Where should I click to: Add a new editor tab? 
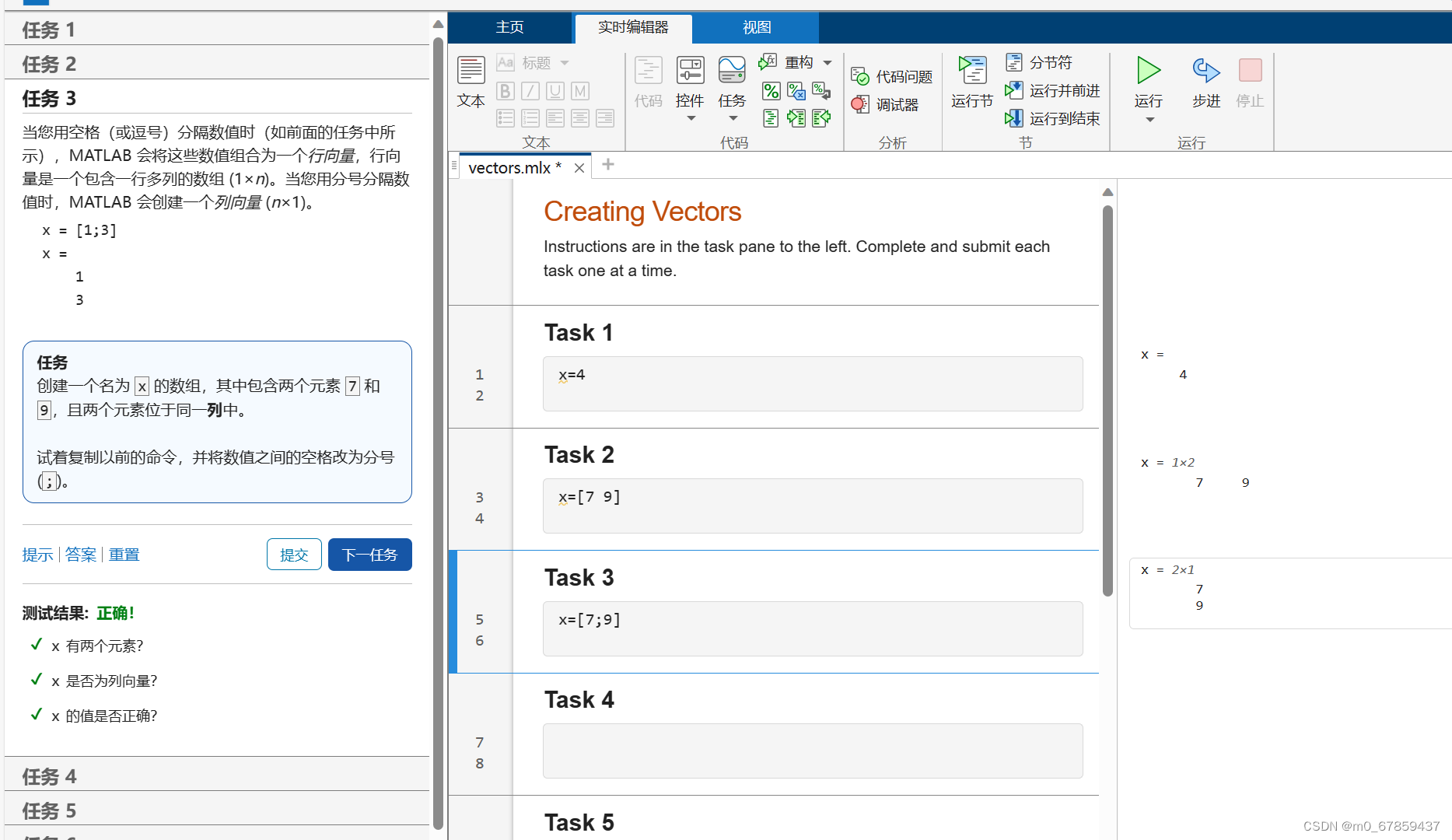click(608, 164)
